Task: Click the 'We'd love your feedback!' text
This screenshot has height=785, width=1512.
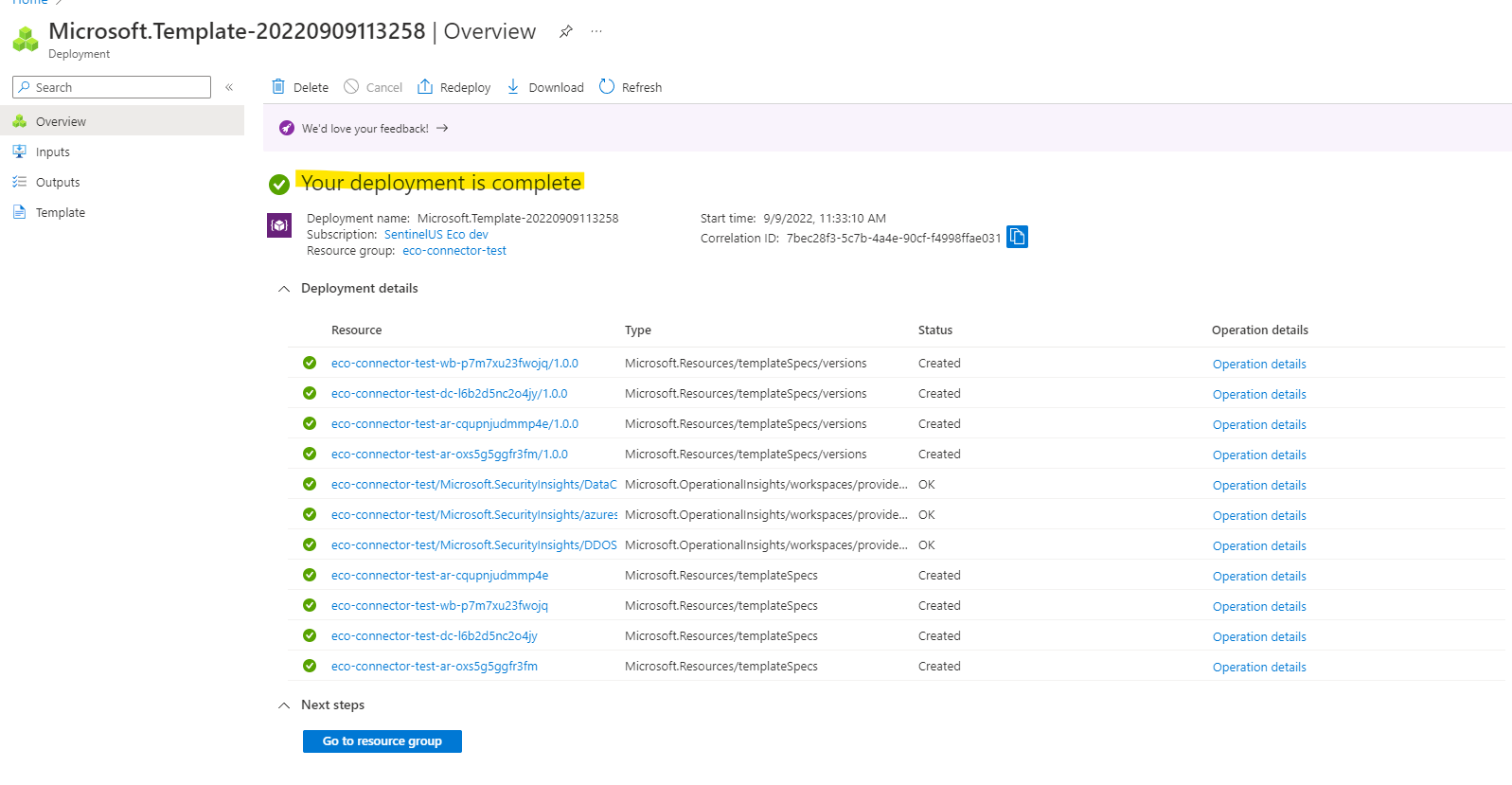Action: pos(365,129)
